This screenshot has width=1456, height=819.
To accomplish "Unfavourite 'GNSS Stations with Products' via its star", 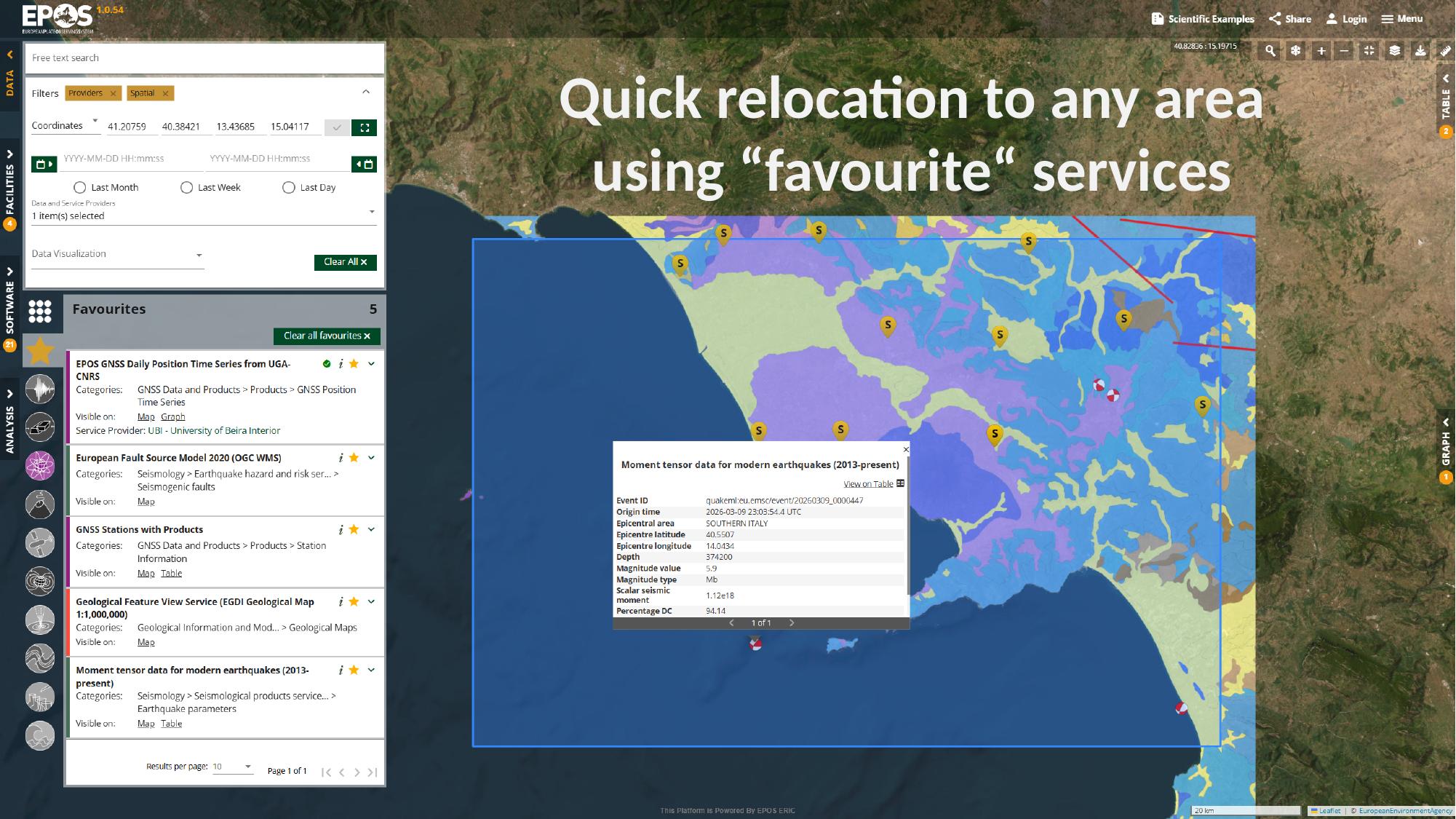I will pyautogui.click(x=354, y=529).
